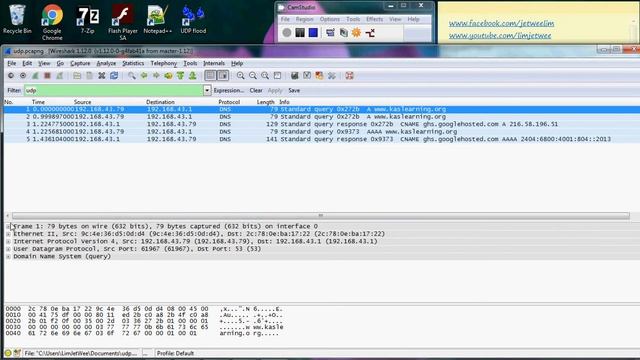
Task: Open CamStudio Region menu
Action: pyautogui.click(x=304, y=19)
